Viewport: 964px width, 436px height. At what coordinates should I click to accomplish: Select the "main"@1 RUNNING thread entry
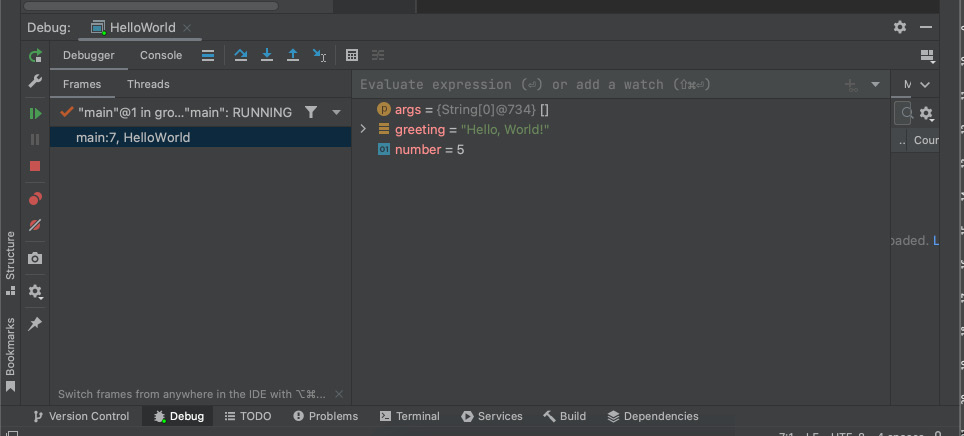176,113
